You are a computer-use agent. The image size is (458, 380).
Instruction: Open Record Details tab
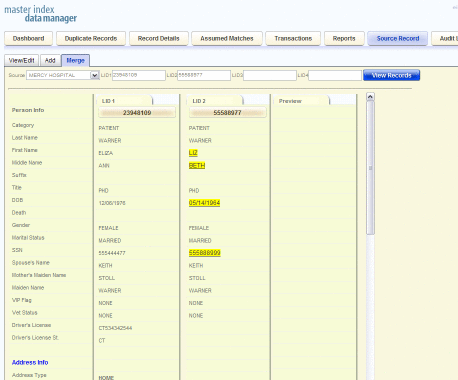pos(159,39)
